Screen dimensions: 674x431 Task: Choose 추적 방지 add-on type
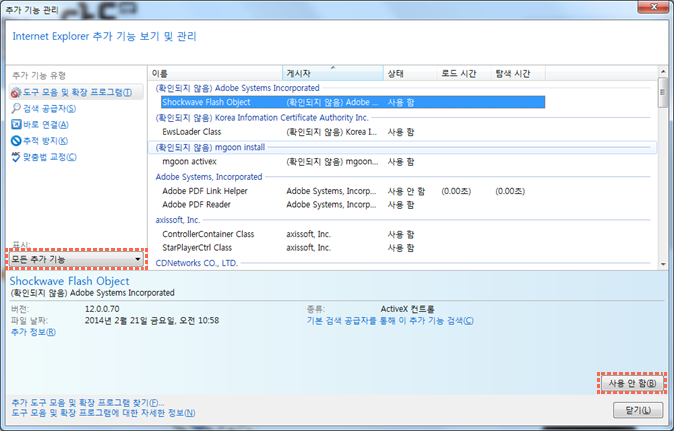tap(45, 141)
